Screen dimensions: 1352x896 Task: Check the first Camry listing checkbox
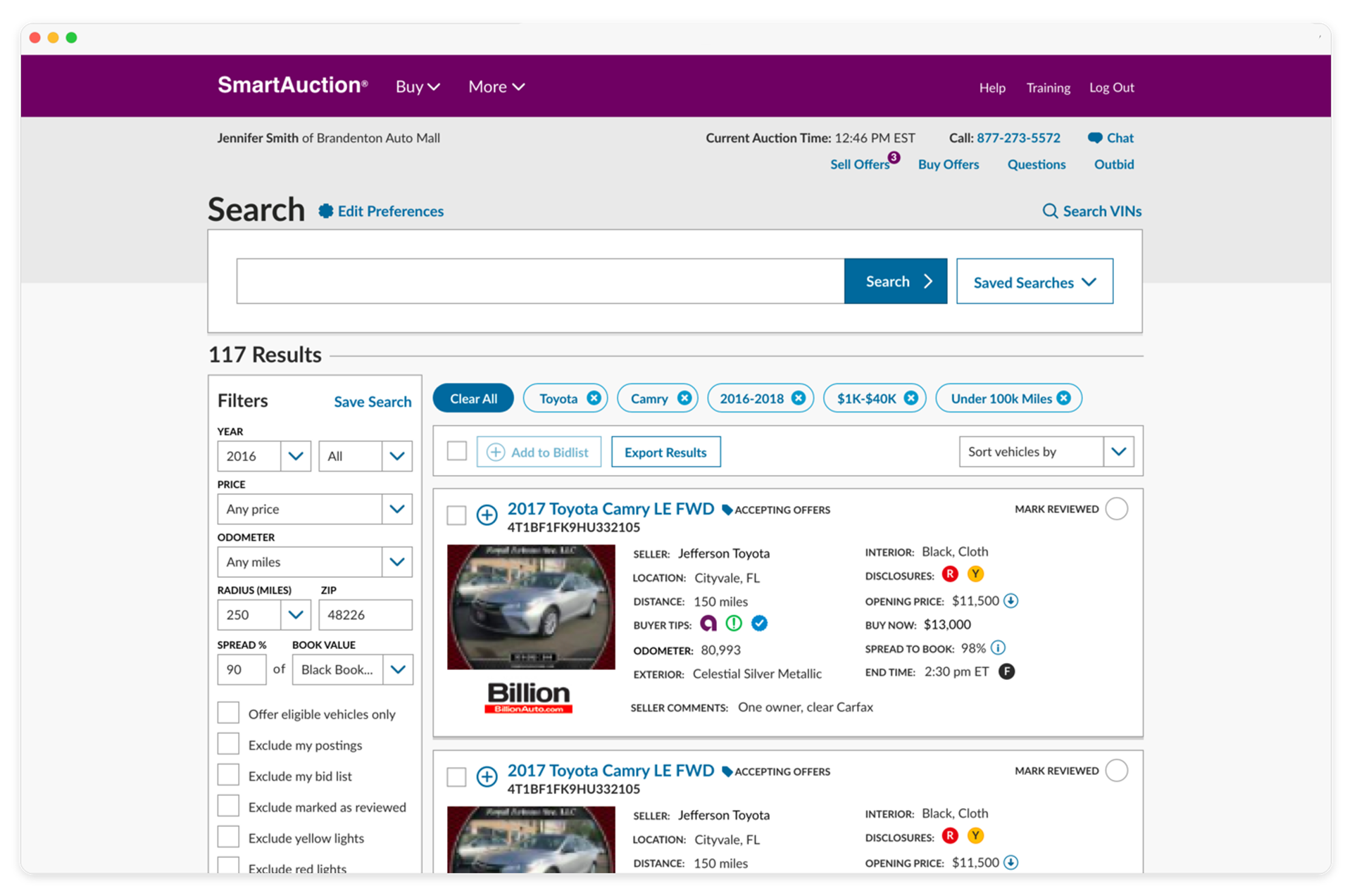tap(457, 515)
